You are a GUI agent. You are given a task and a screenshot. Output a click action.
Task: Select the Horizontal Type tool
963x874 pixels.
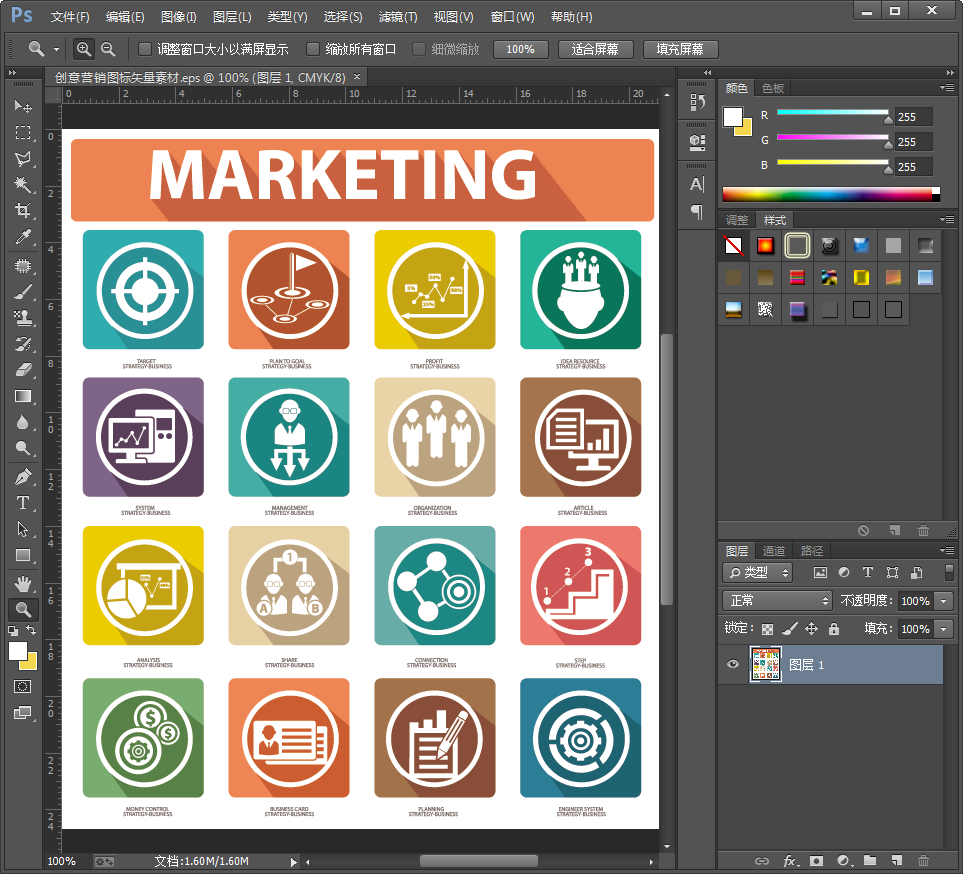click(x=22, y=502)
